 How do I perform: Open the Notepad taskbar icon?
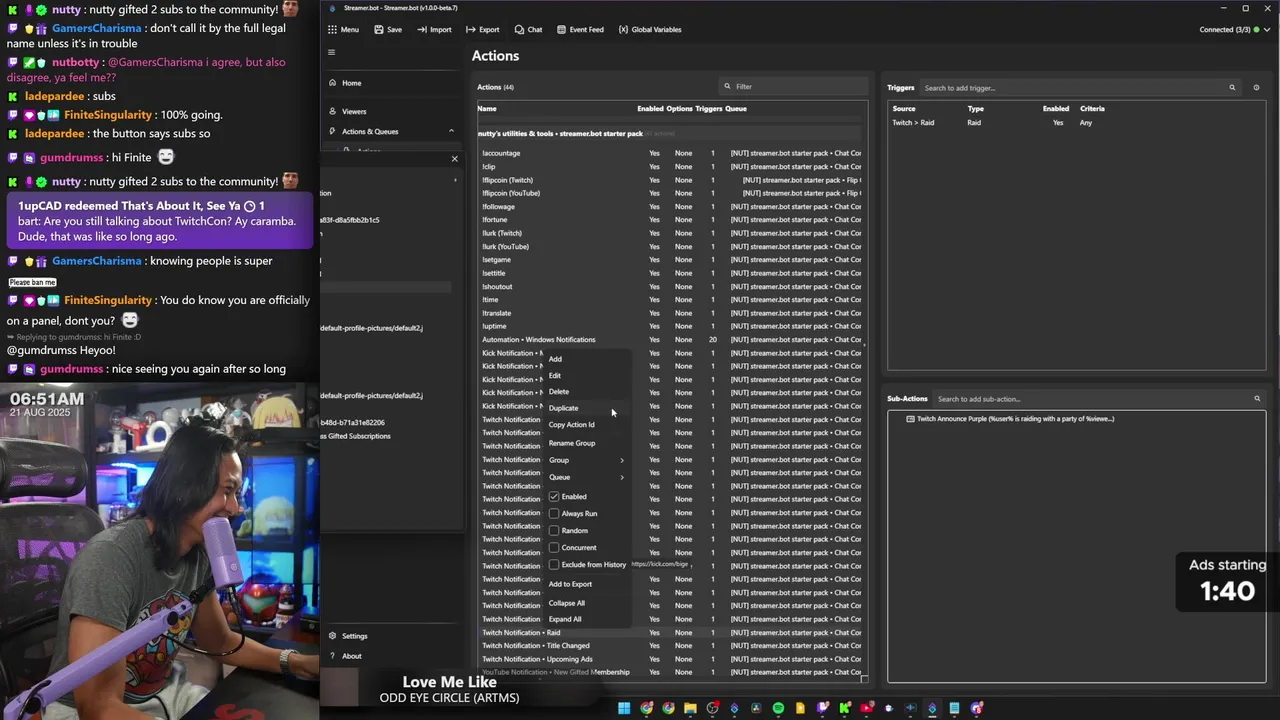pos(954,708)
